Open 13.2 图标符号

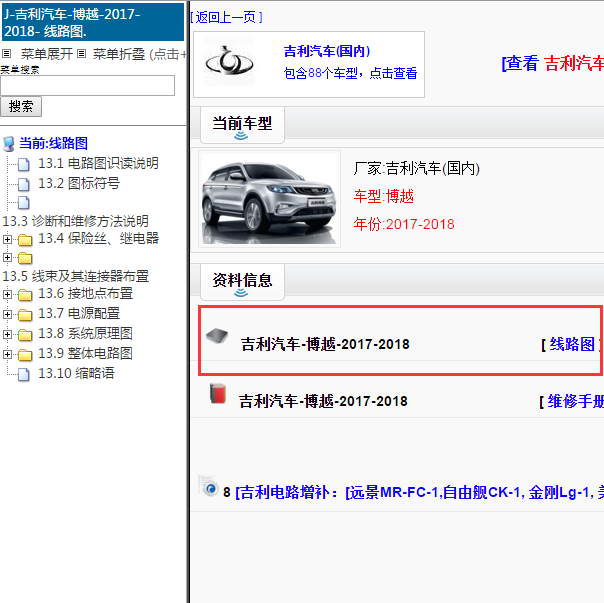[79, 183]
